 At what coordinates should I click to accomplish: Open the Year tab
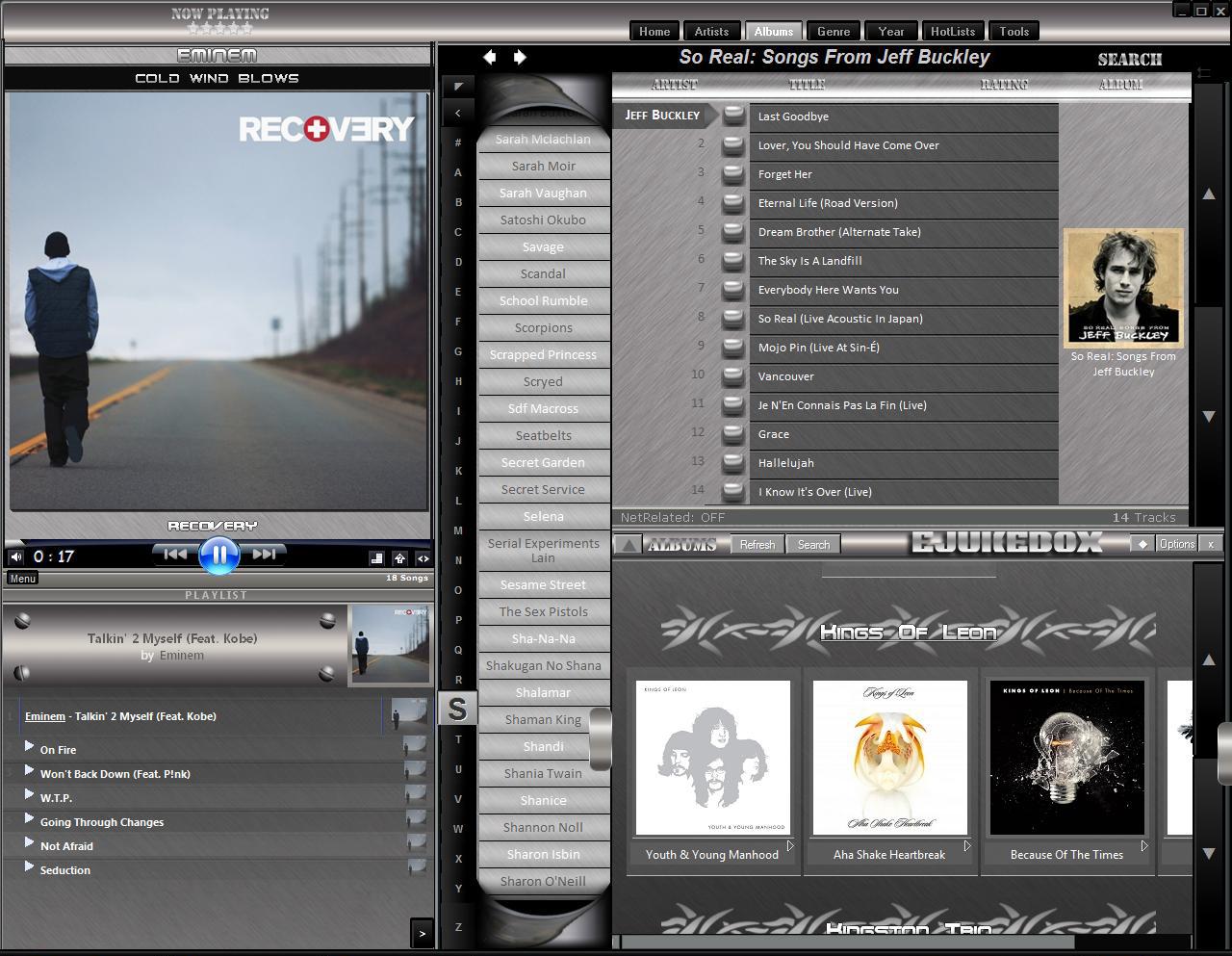point(891,31)
